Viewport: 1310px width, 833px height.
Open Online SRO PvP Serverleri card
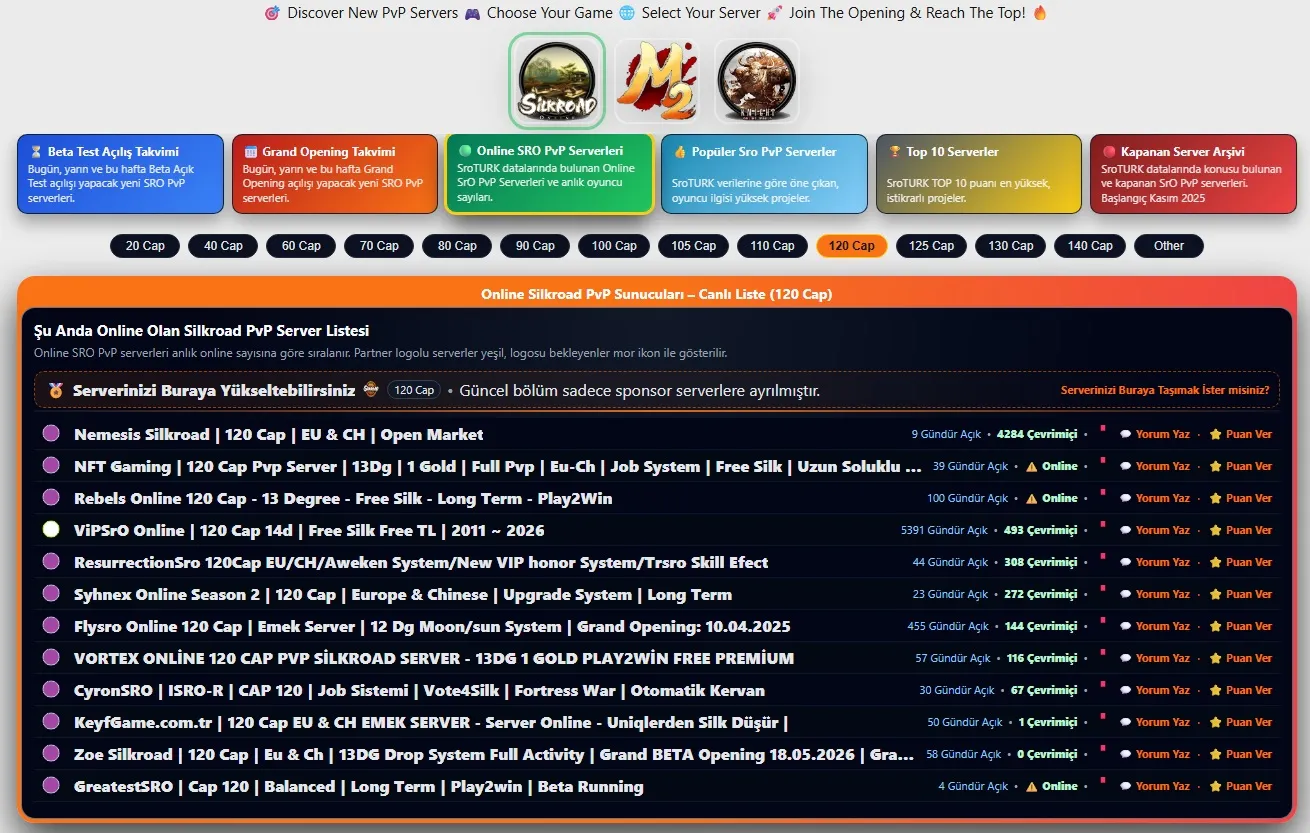click(549, 174)
